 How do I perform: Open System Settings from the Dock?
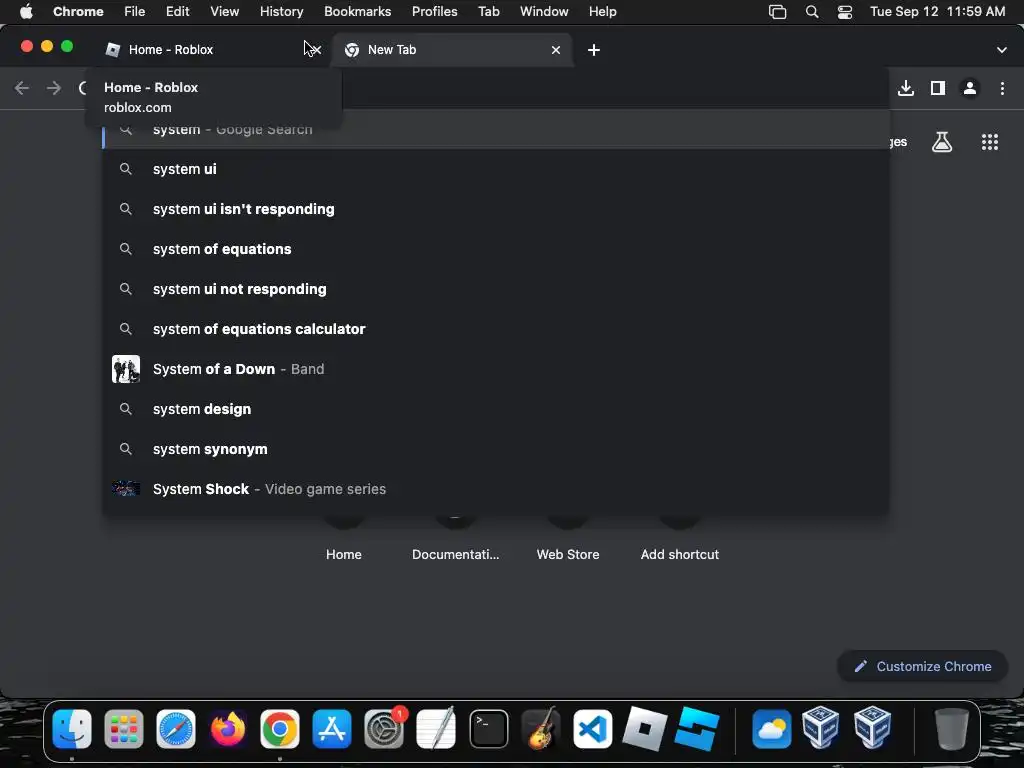[384, 728]
